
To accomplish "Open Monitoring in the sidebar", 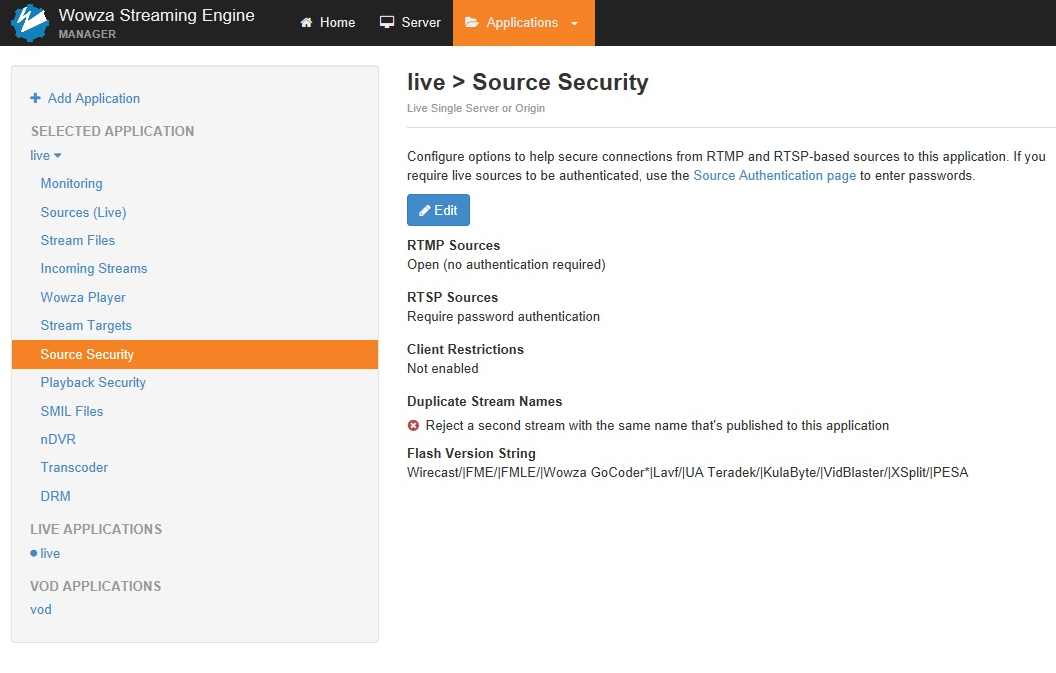I will point(71,183).
